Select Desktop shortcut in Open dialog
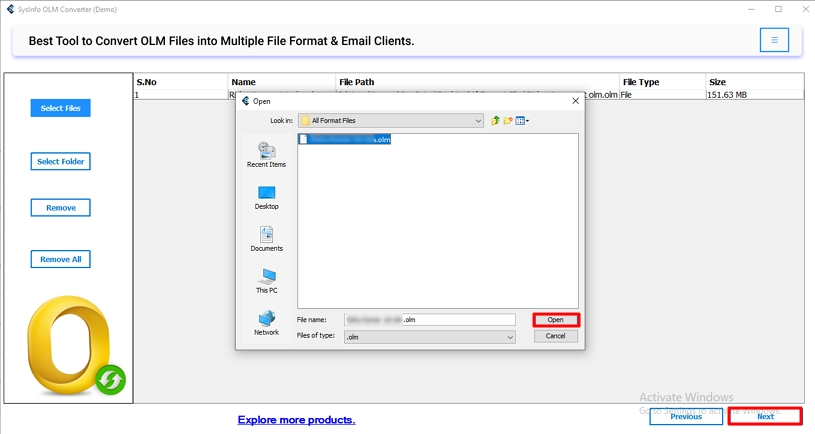Viewport: 815px width, 434px height. (x=266, y=198)
